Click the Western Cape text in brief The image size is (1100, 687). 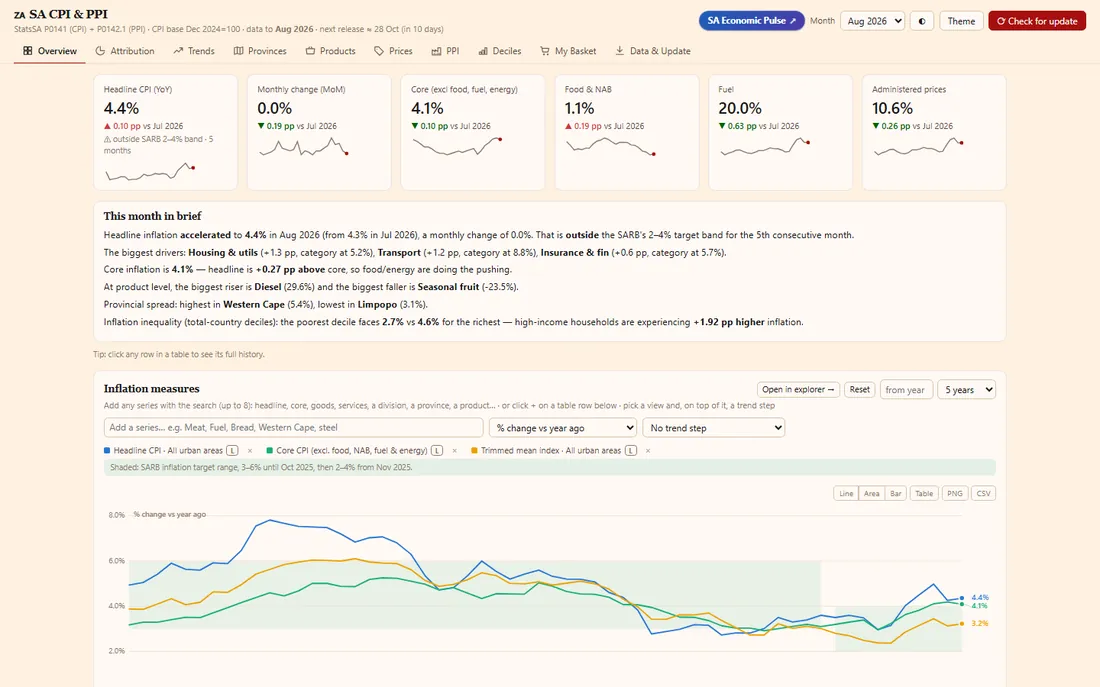254,305
